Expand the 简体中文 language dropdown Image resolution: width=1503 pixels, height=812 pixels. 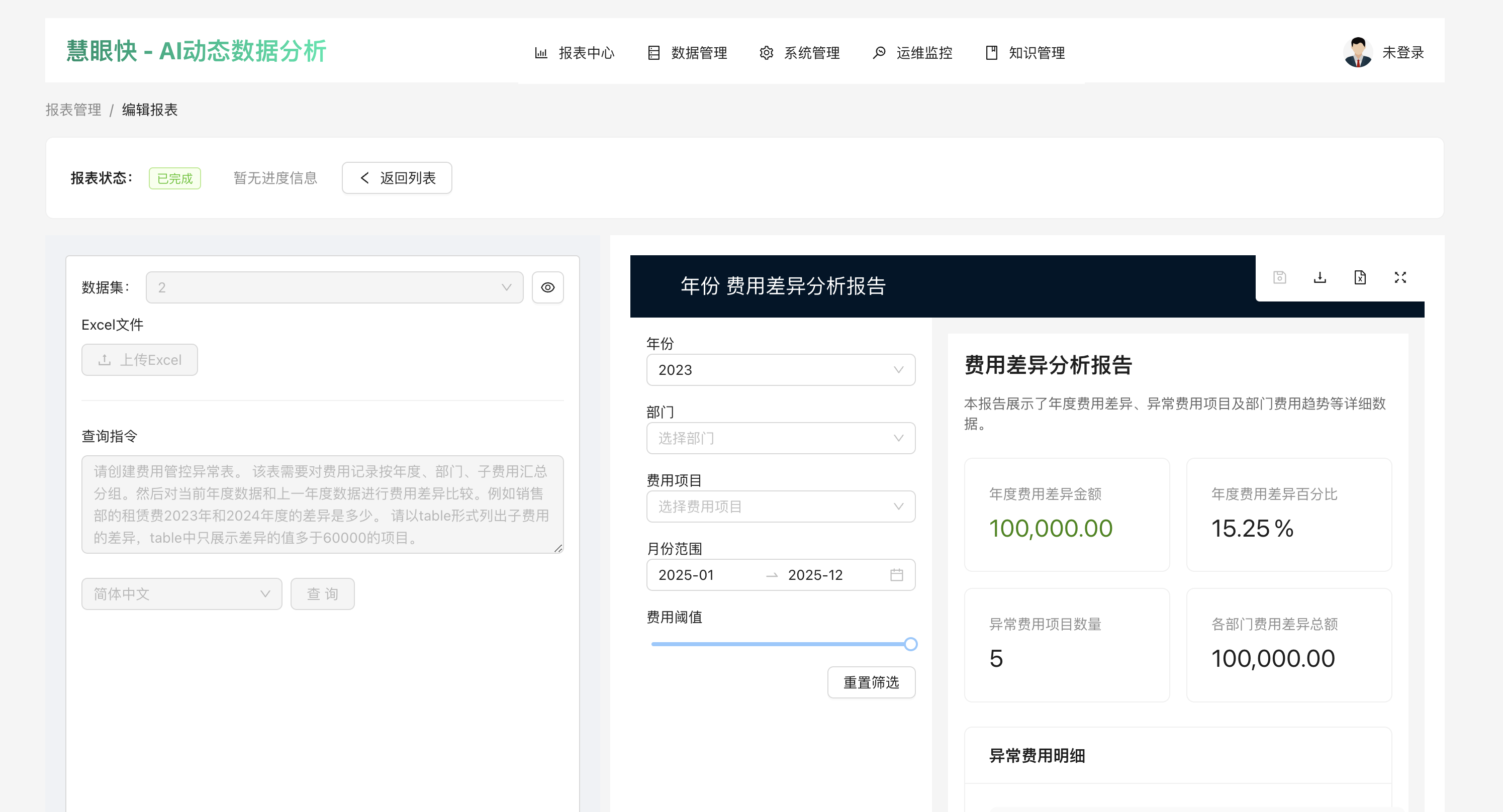point(181,594)
